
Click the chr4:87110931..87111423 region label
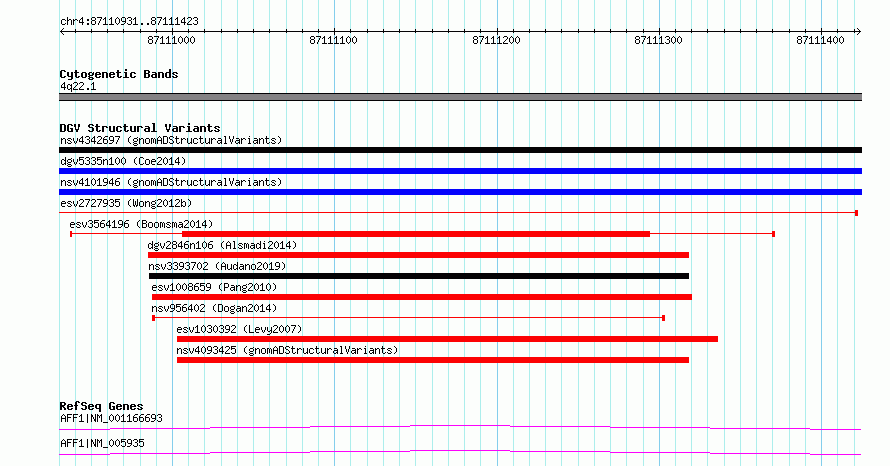tap(129, 22)
